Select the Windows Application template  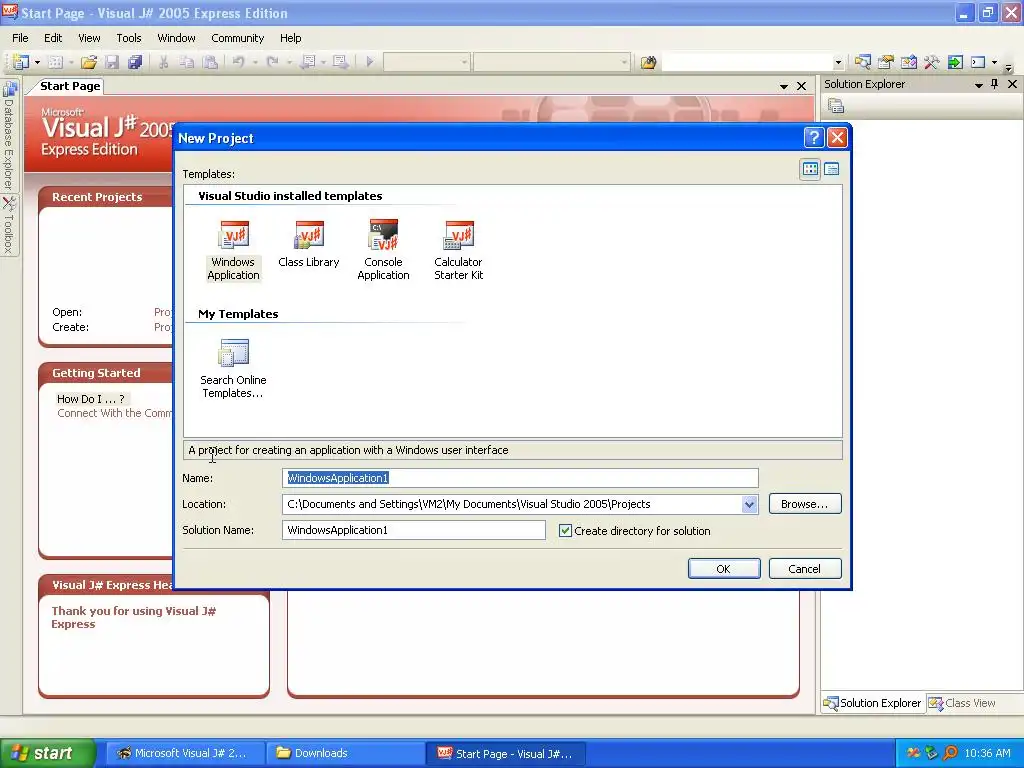(x=233, y=250)
